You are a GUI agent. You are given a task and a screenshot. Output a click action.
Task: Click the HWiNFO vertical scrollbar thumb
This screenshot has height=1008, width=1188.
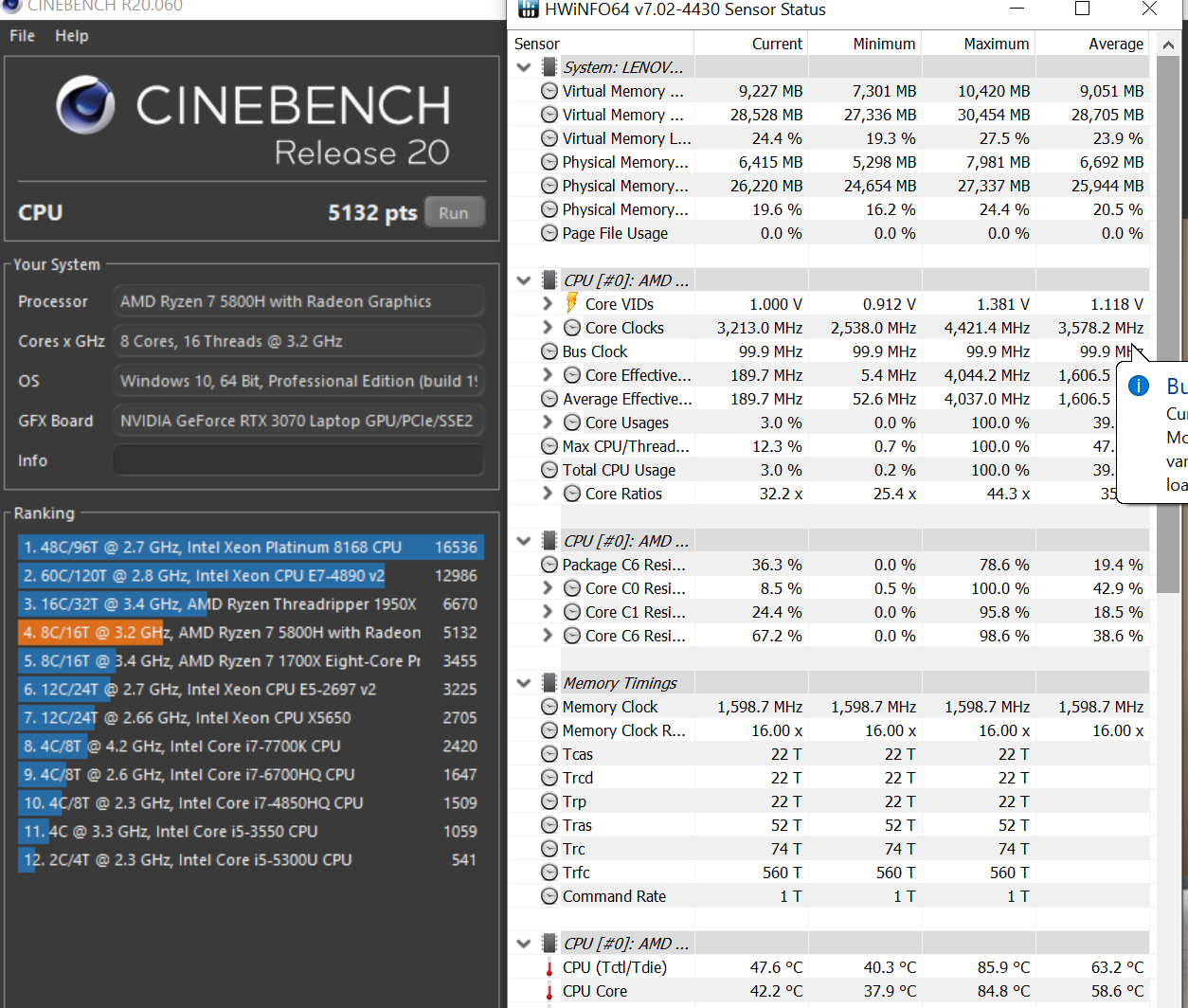click(x=1168, y=327)
